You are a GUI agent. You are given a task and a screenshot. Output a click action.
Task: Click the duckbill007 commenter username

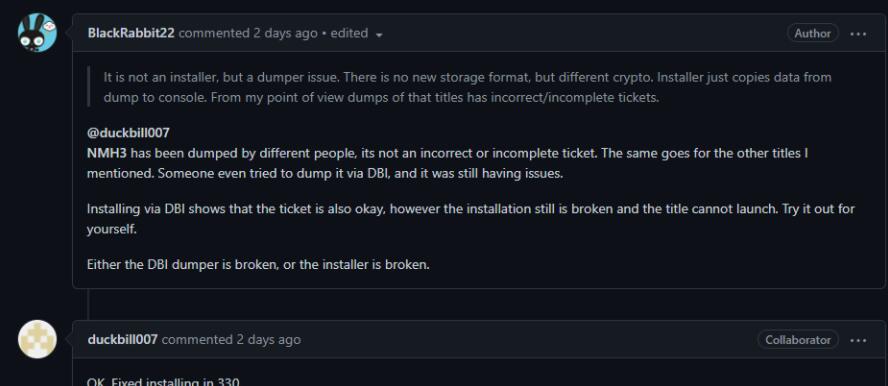[123, 340]
